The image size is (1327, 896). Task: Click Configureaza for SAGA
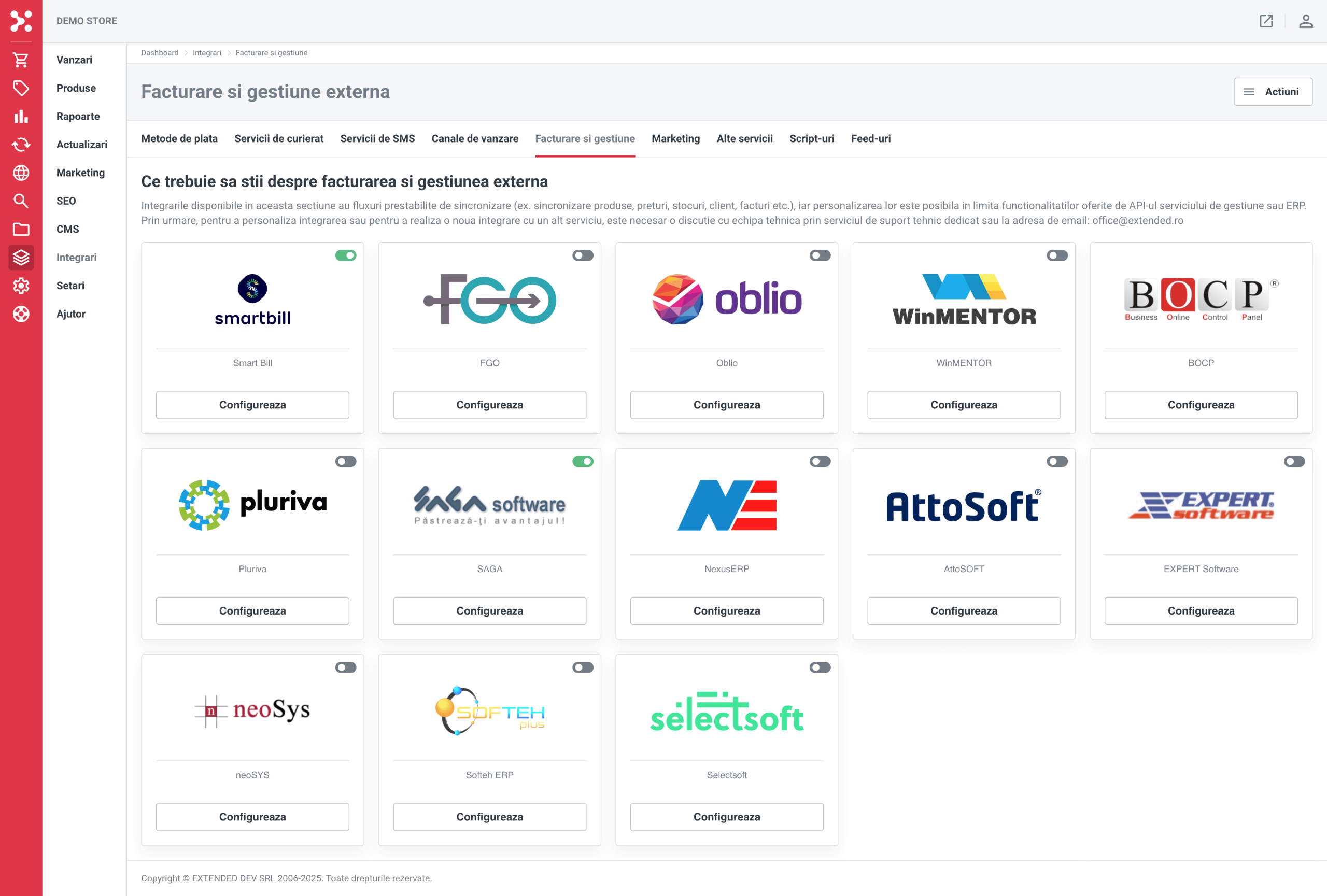click(x=489, y=610)
